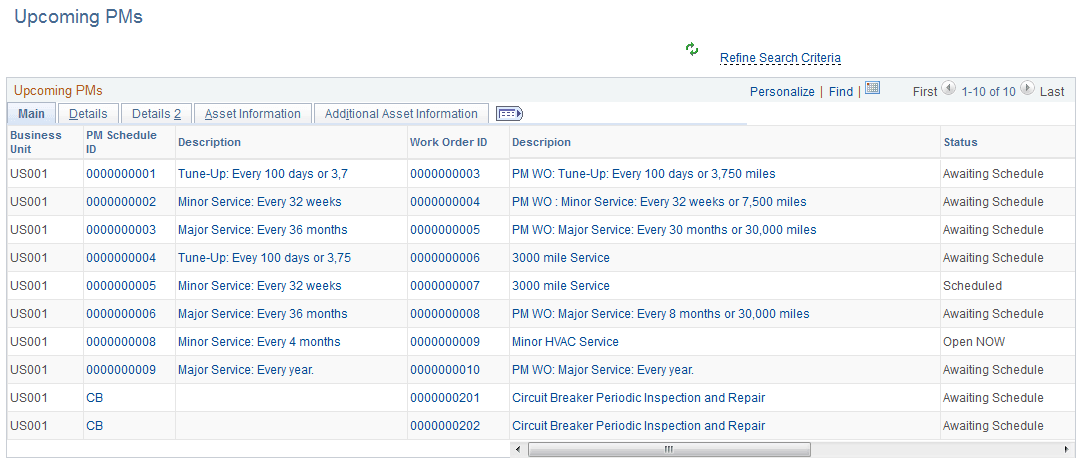This screenshot has height=466, width=1084.
Task: Open PM Schedule ID 0000000004
Action: point(121,258)
